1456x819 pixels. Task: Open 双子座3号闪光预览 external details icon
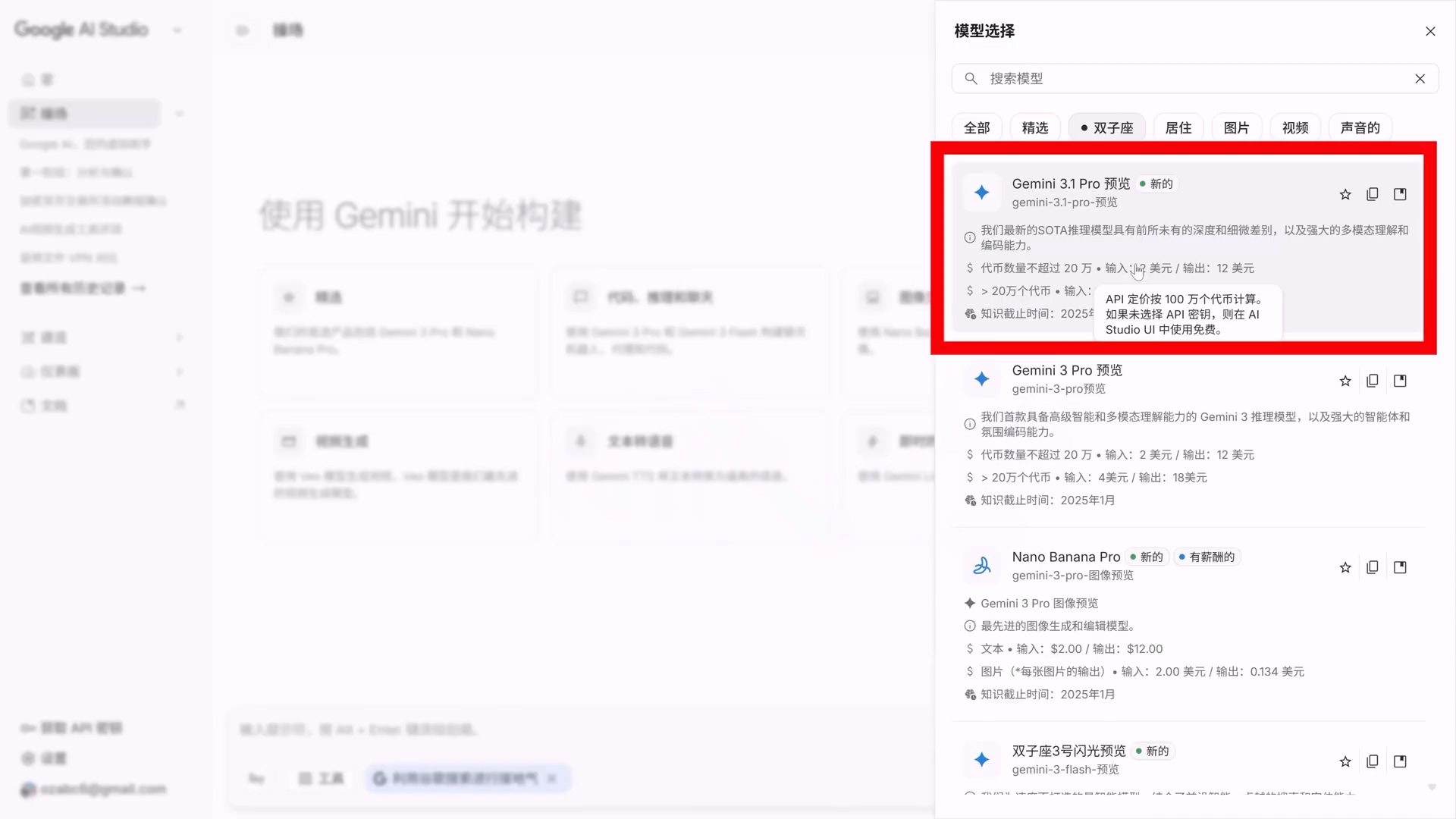[x=1400, y=762]
